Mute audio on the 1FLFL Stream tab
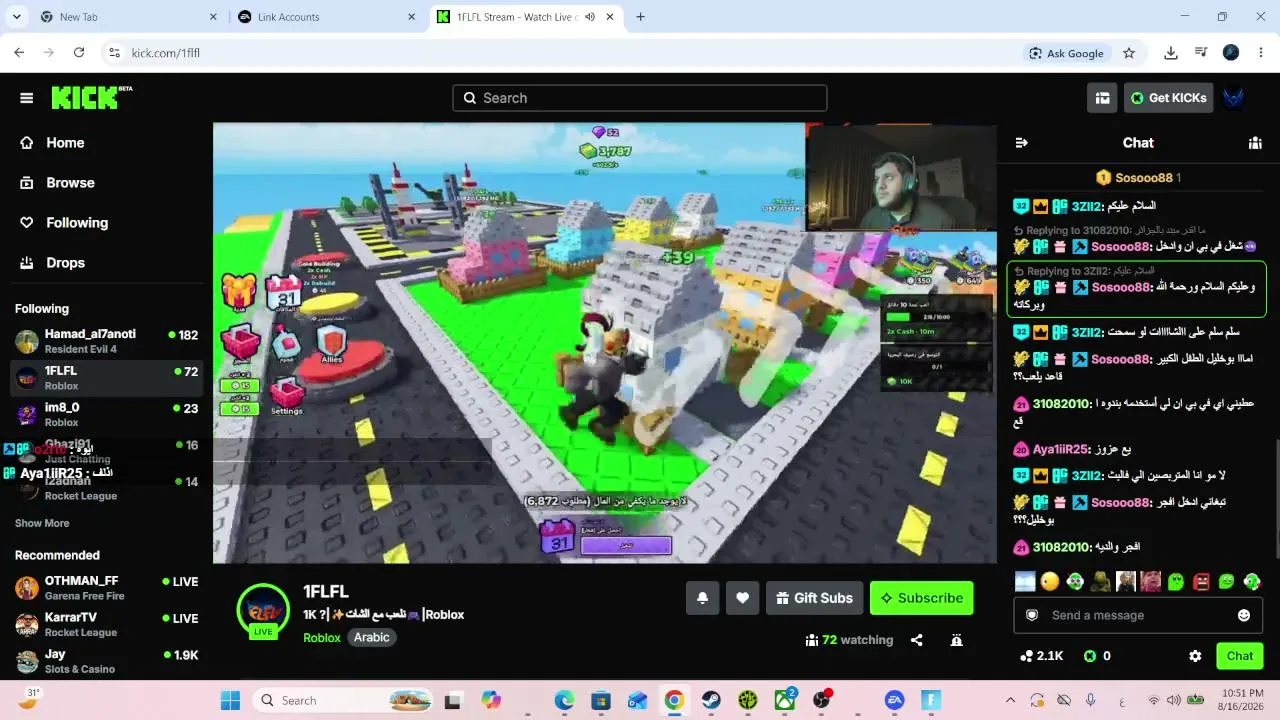The height and width of the screenshot is (720, 1280). 590,17
